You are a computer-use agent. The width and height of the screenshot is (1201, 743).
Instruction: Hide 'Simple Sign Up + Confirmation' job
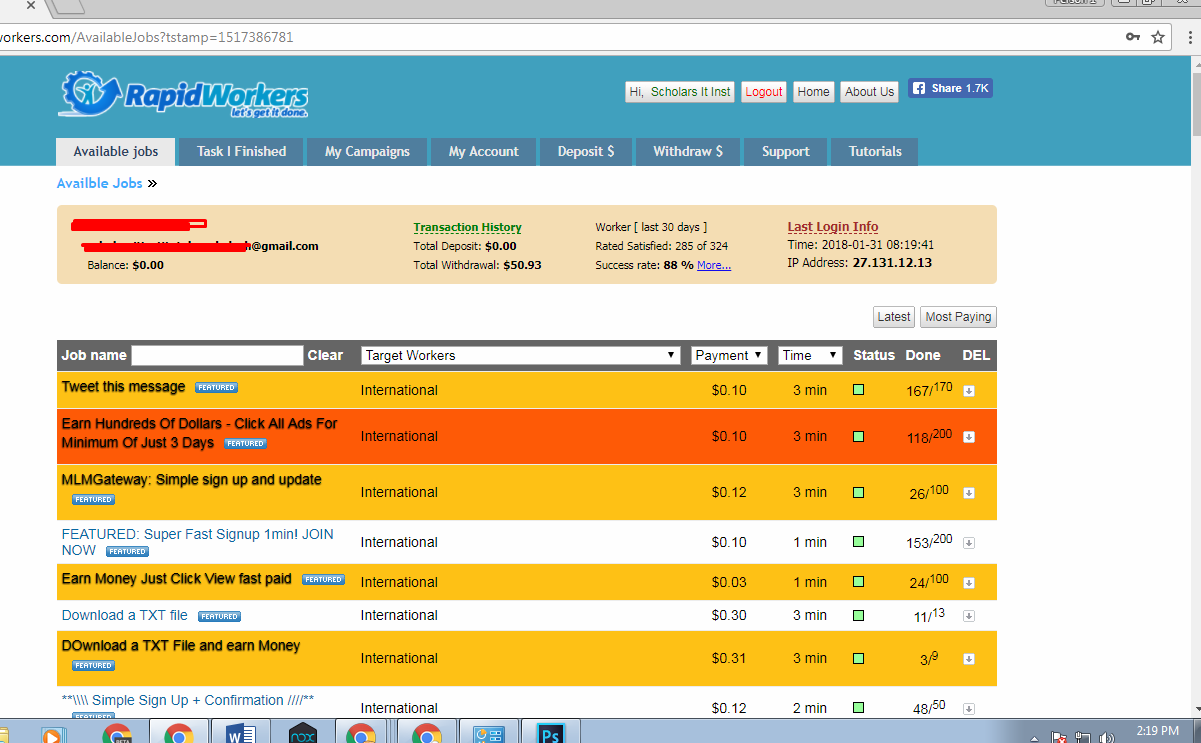tap(968, 709)
